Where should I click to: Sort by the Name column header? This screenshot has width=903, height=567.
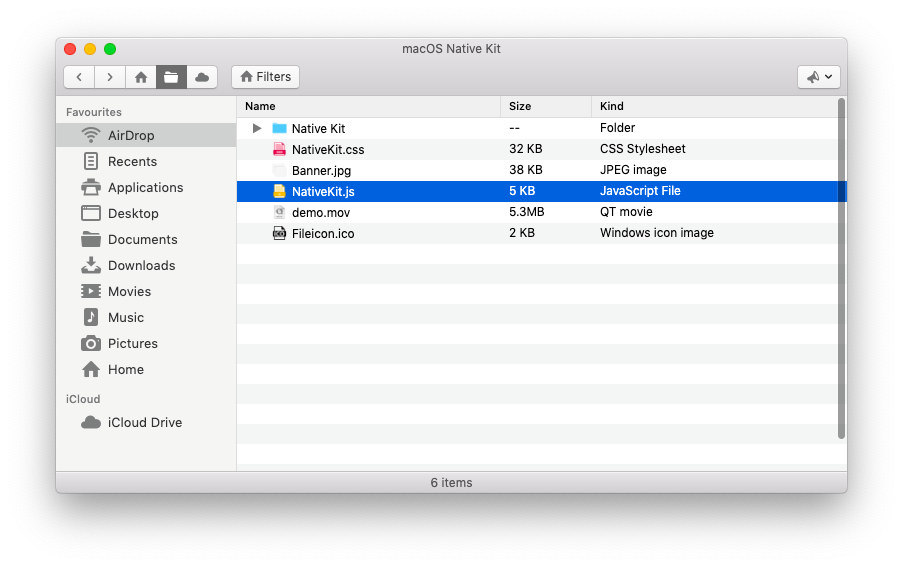coord(369,106)
